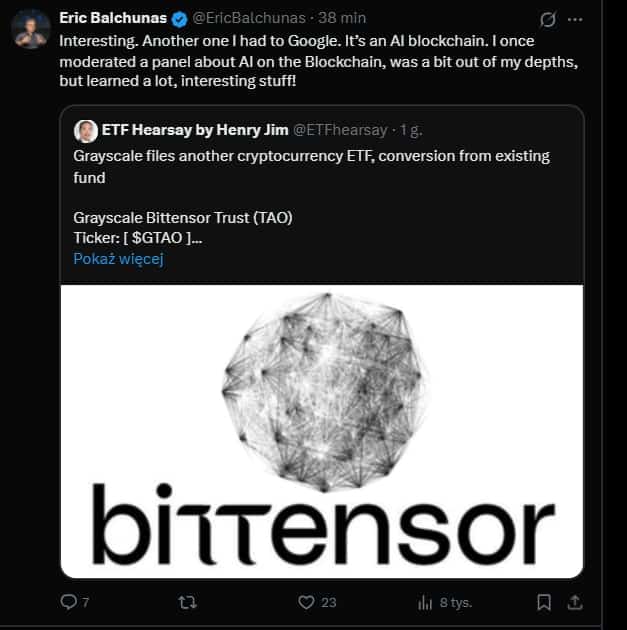Open view analytics bar chart icon

[x=425, y=602]
